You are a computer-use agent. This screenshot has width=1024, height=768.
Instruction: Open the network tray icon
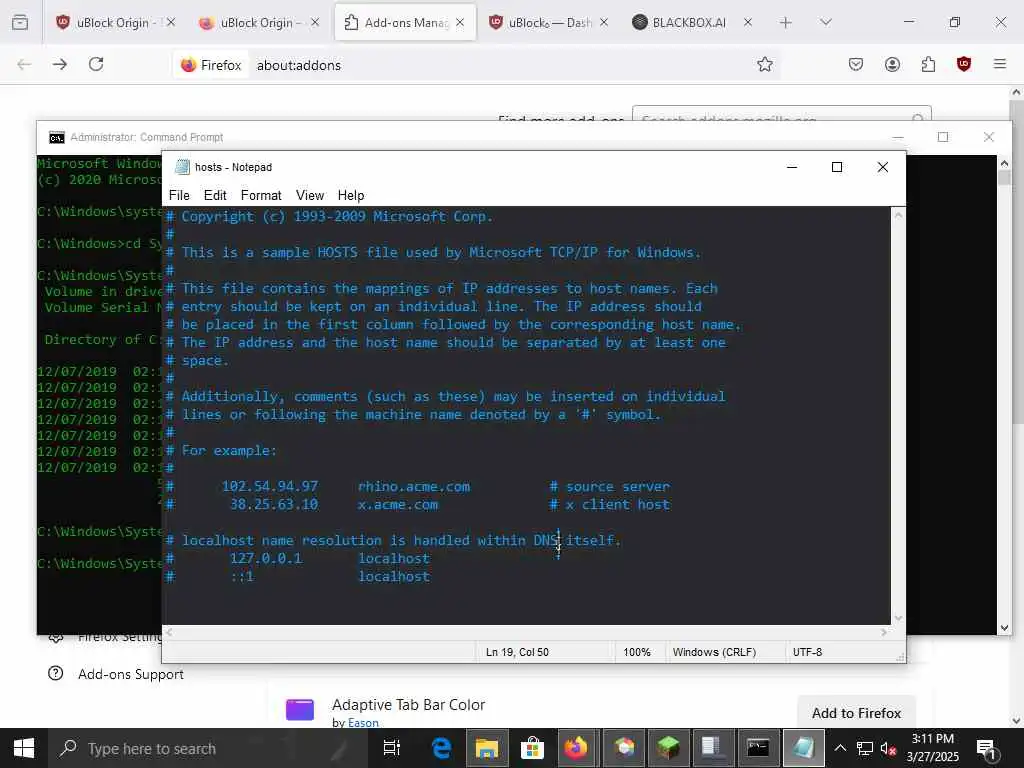click(x=865, y=748)
